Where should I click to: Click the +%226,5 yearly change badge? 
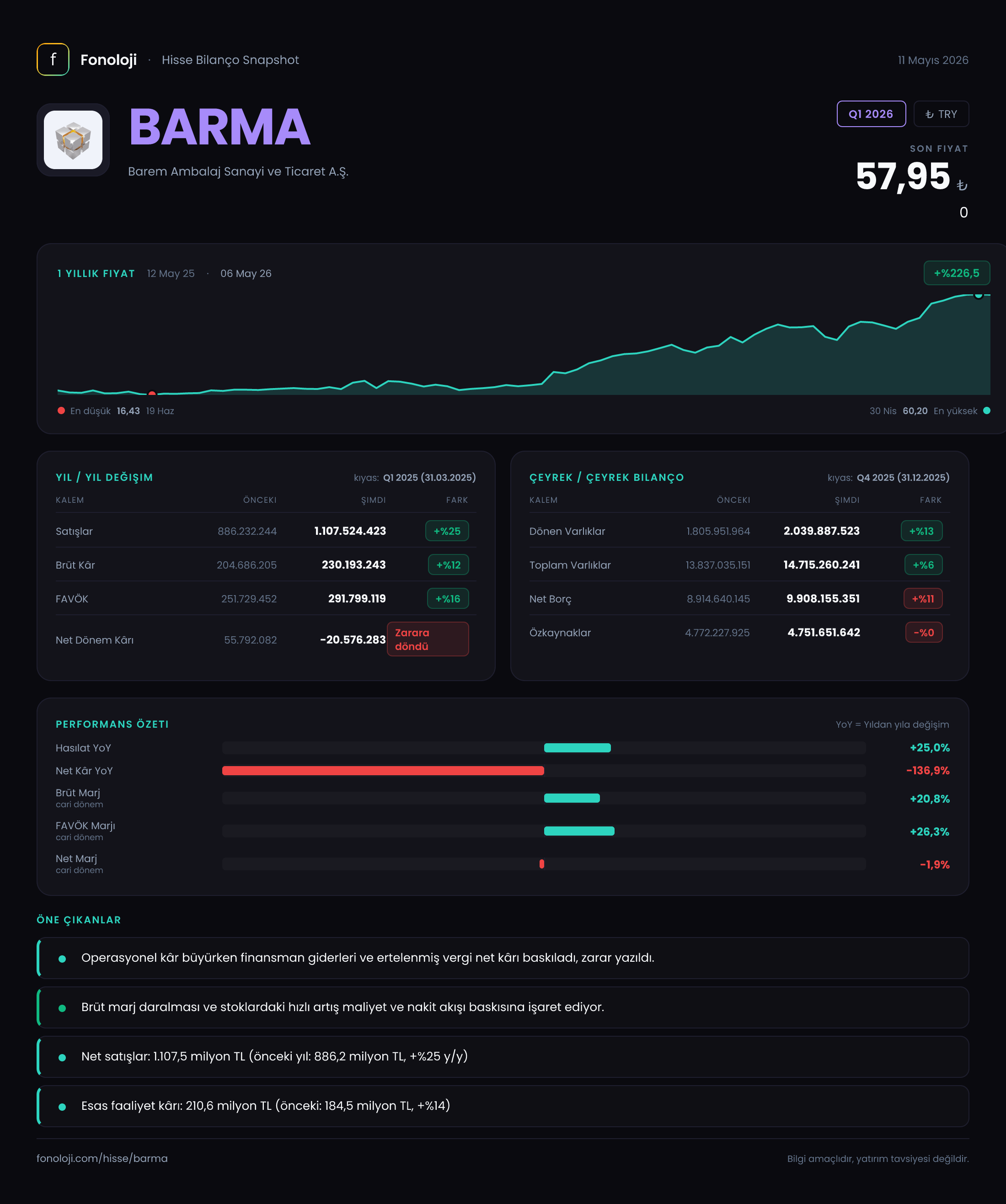click(x=956, y=273)
